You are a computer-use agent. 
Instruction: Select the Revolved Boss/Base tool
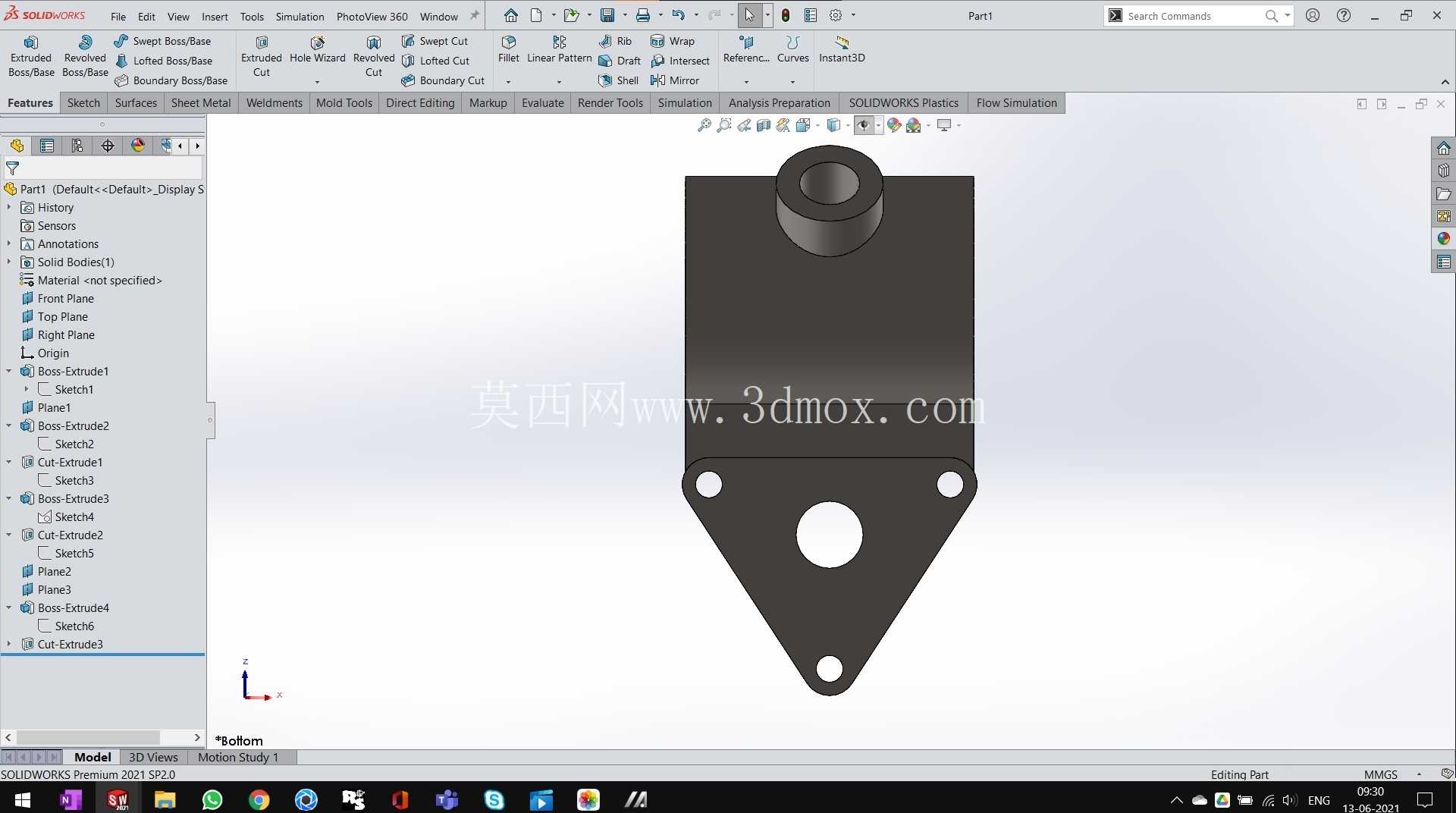[x=85, y=56]
